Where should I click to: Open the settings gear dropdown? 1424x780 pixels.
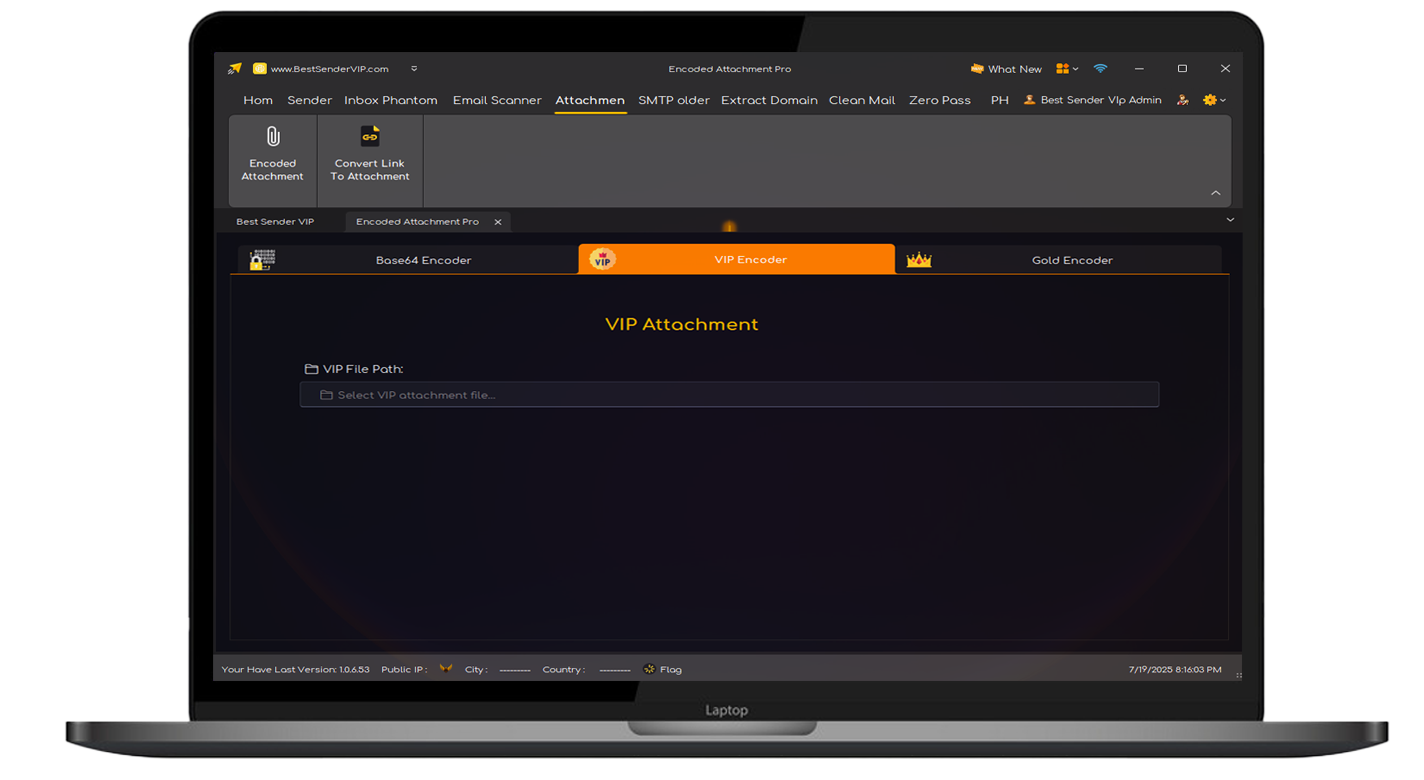click(1214, 100)
